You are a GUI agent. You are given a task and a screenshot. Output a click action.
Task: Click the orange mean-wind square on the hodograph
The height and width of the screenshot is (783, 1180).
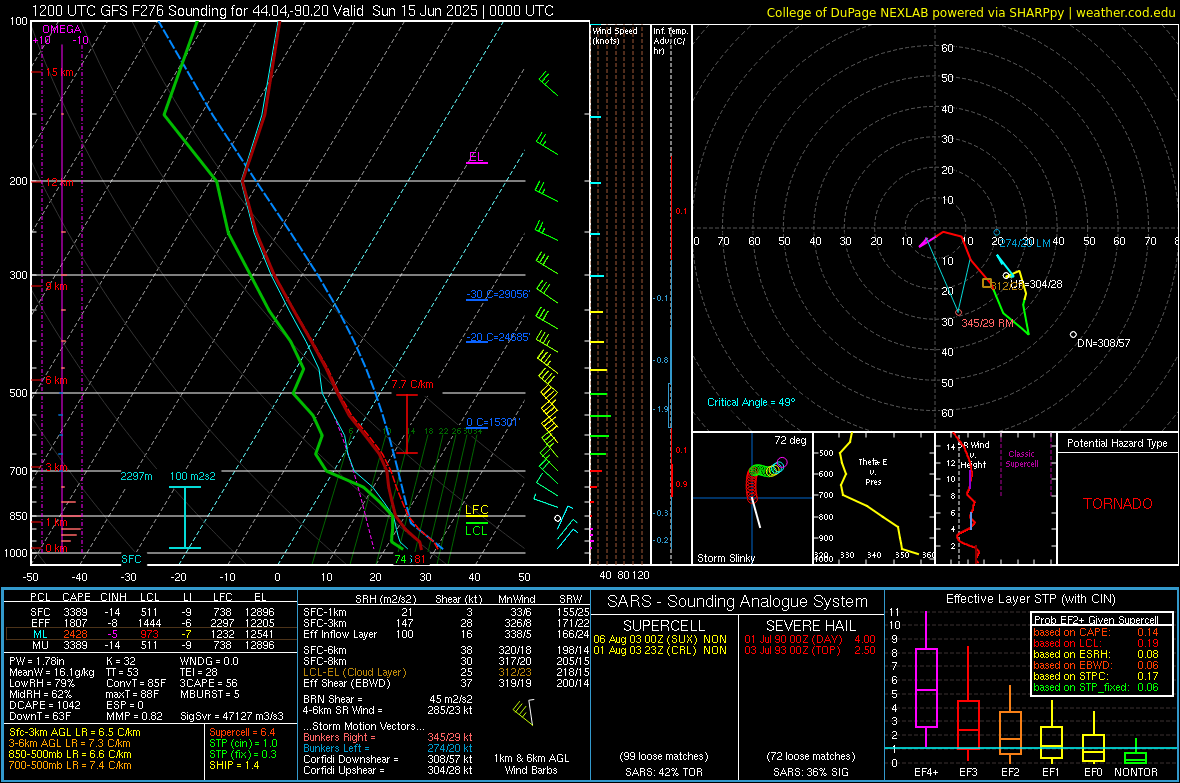[x=987, y=283]
